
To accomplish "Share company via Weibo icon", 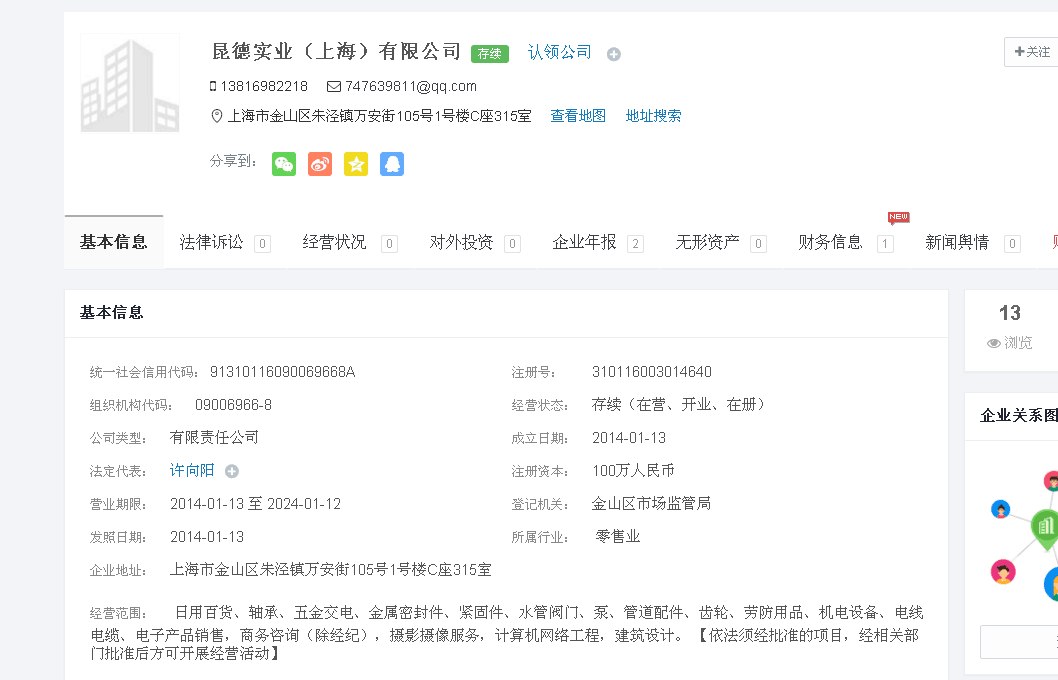I will 320,164.
